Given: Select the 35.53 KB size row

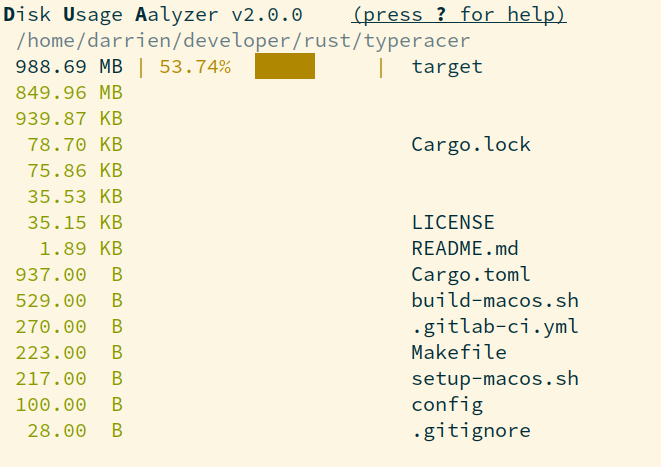Looking at the screenshot, I should (75, 196).
